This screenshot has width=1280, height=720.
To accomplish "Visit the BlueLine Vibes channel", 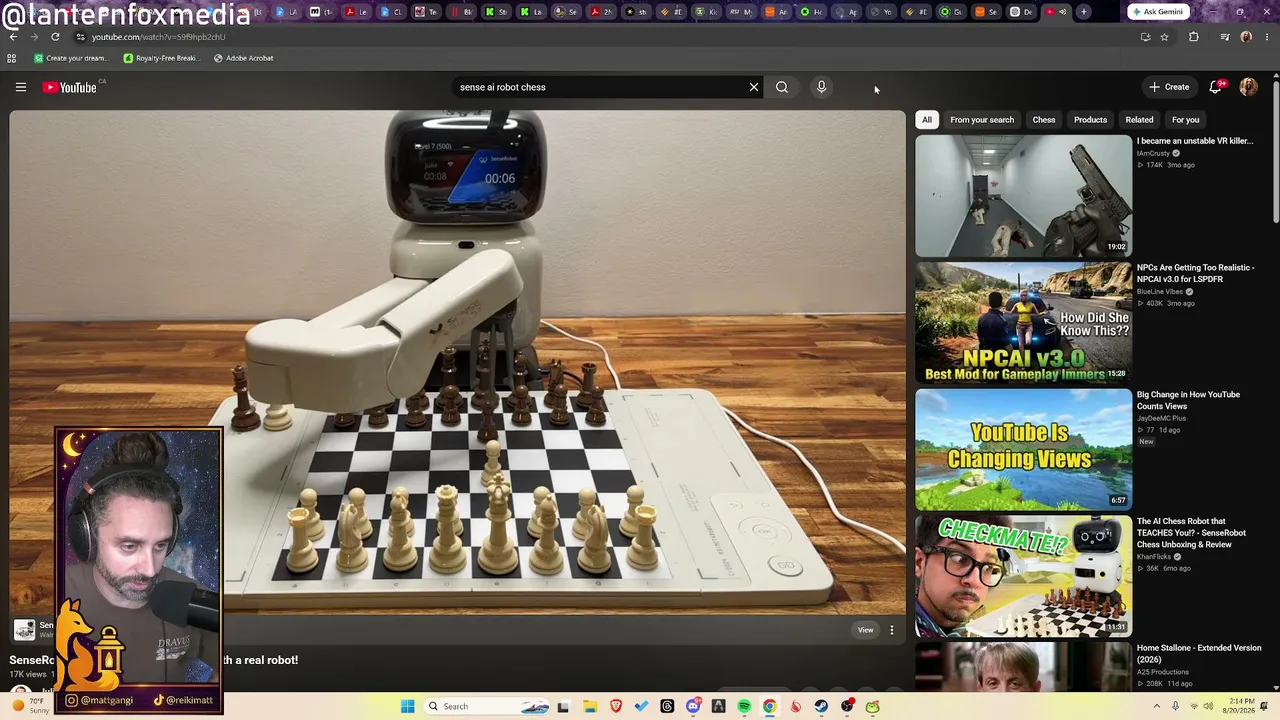I will (1161, 292).
